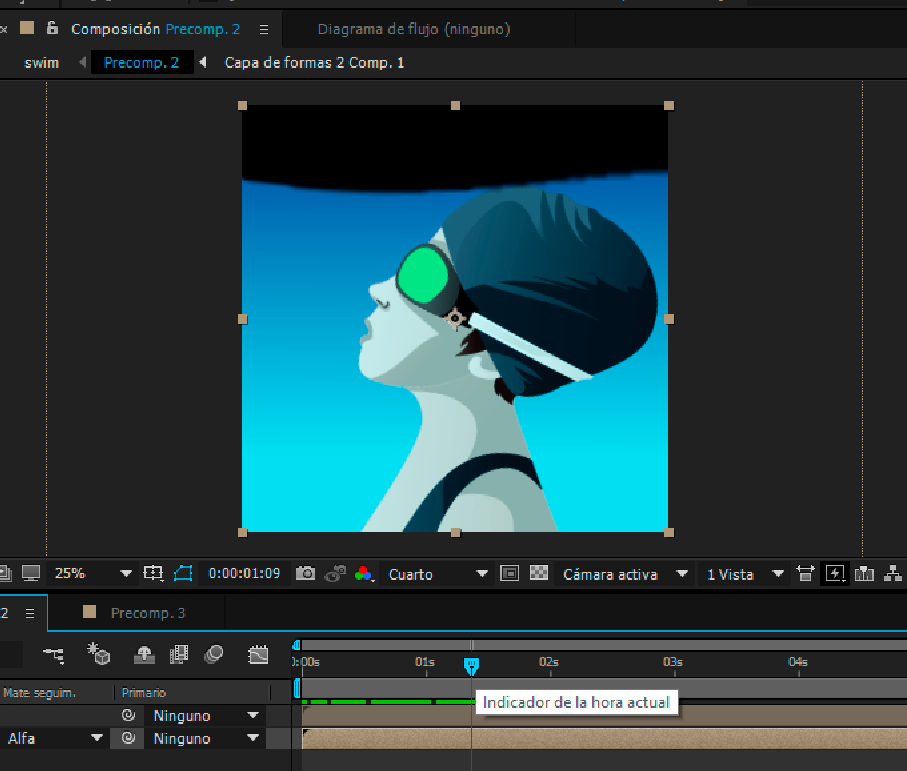907x771 pixels.
Task: Toggle the transparency grid
Action: click(539, 573)
